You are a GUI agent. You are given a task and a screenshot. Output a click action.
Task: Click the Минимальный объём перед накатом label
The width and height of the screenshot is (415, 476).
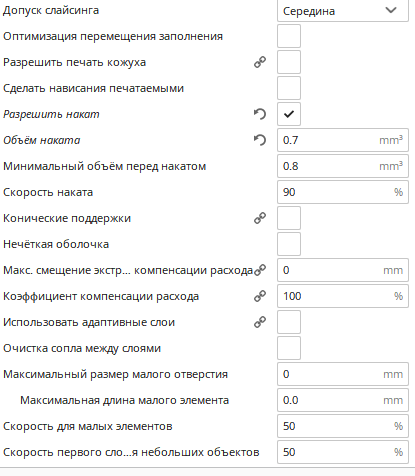click(105, 166)
